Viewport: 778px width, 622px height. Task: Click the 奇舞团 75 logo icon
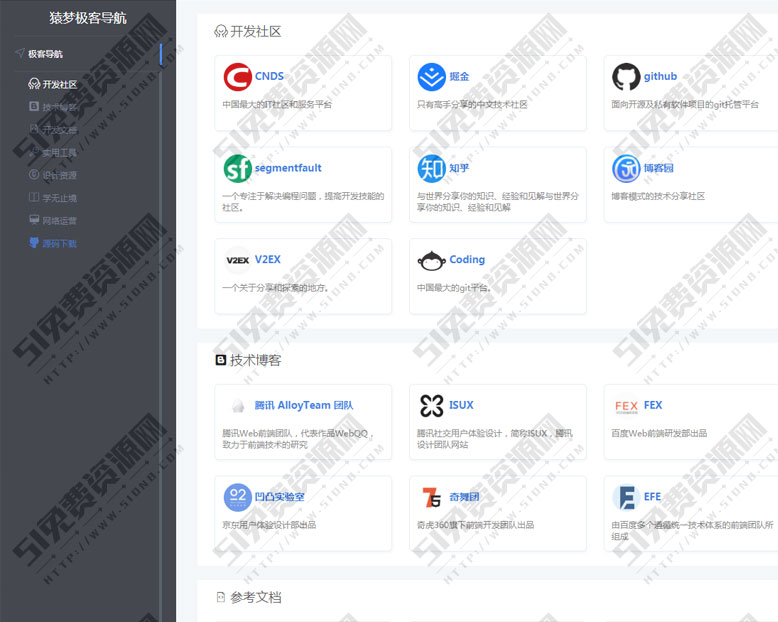point(432,498)
